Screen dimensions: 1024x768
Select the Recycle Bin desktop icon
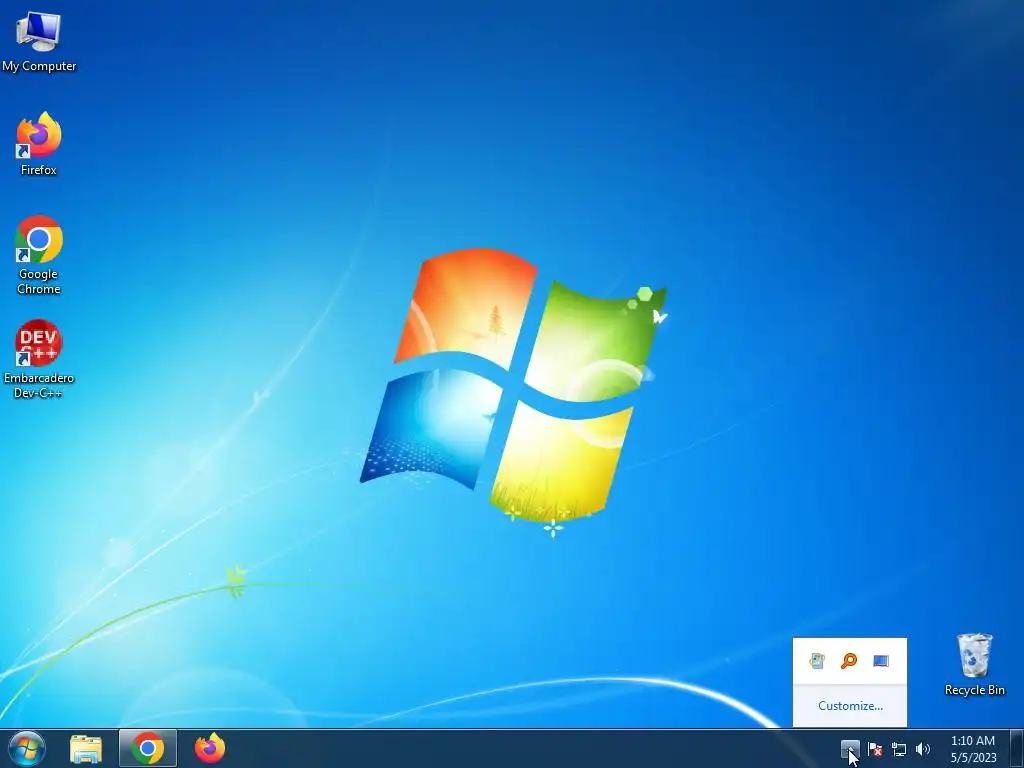click(974, 664)
